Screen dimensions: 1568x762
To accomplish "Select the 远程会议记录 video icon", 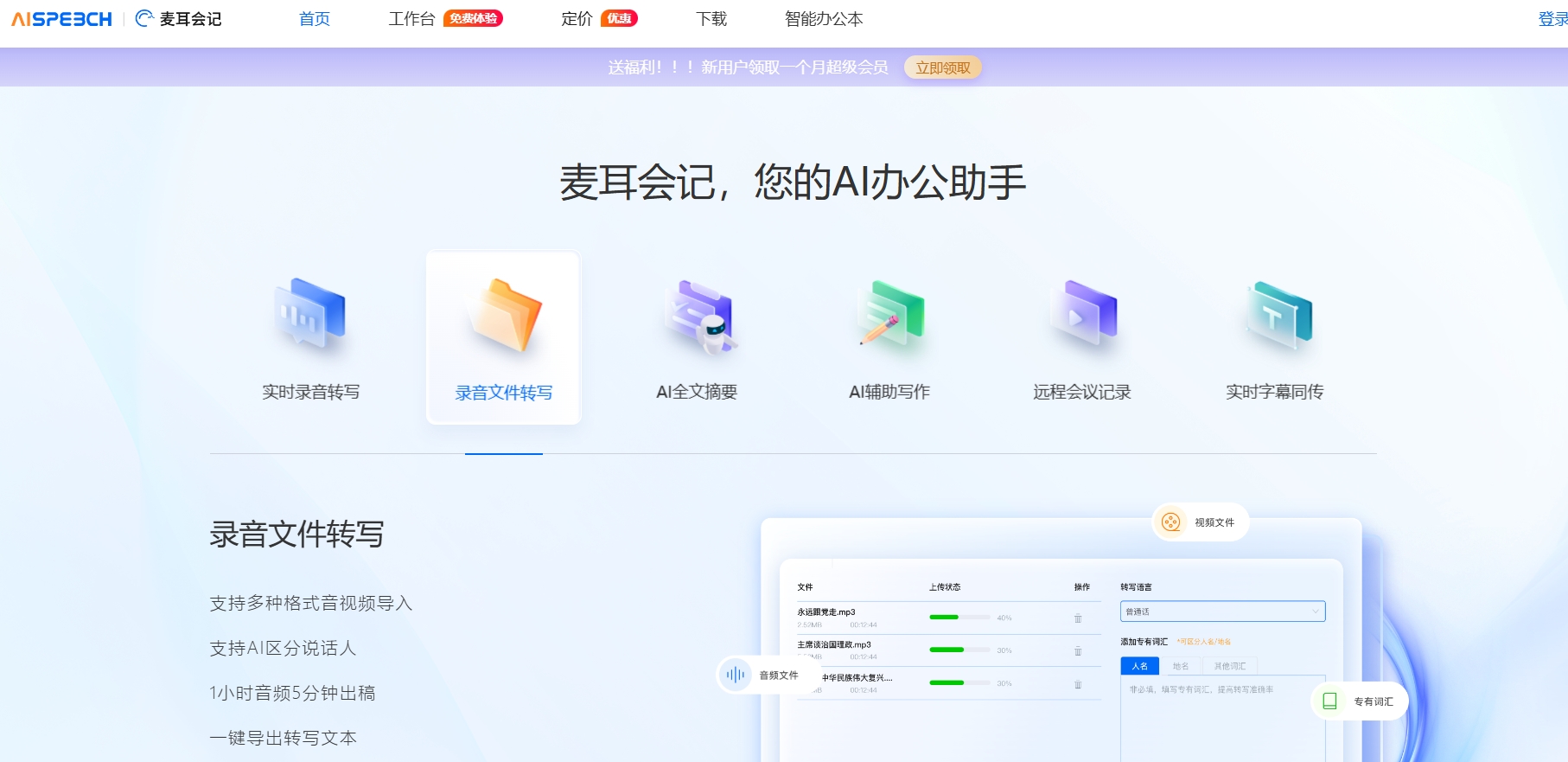I will 1082,315.
